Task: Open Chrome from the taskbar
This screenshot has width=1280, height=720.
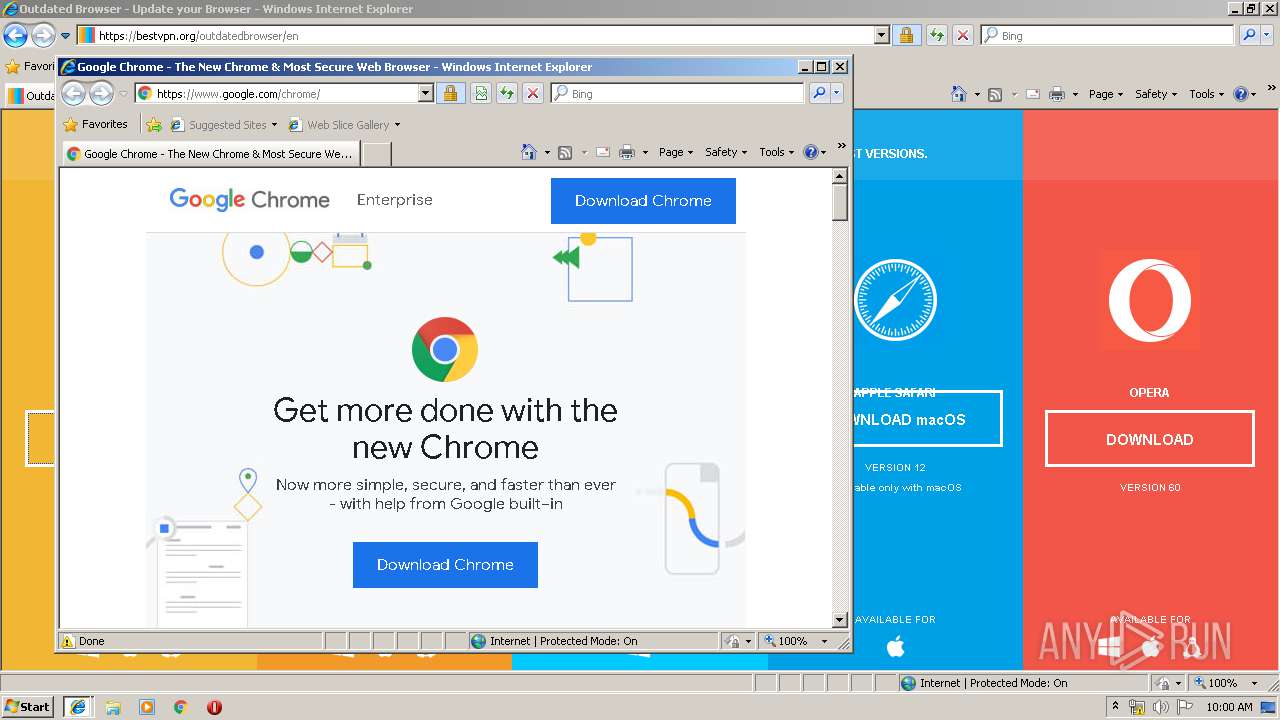Action: [x=181, y=707]
